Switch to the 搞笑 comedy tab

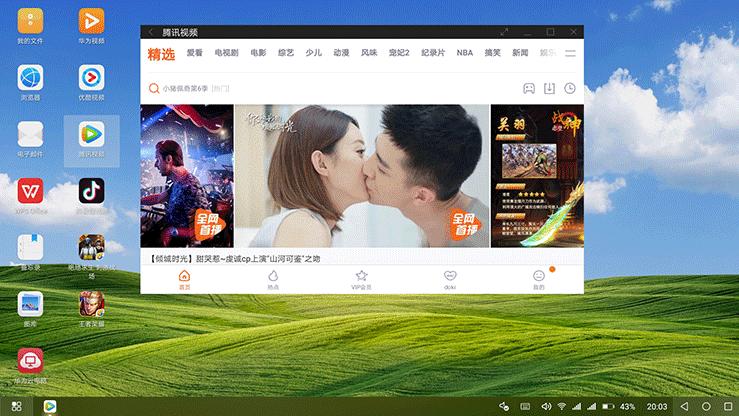coord(493,53)
